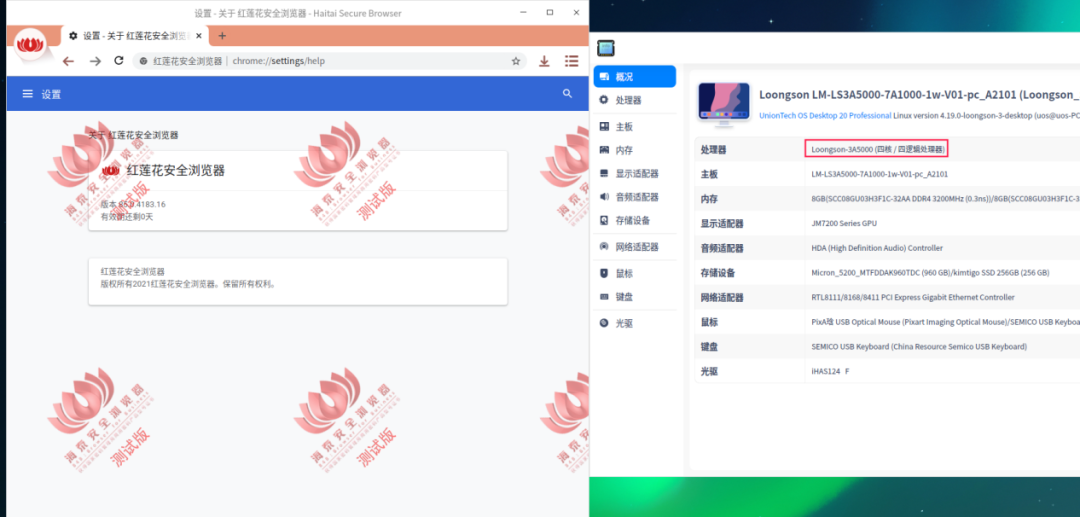Go back using the browser back arrow
This screenshot has width=1080, height=517.
(x=68, y=61)
